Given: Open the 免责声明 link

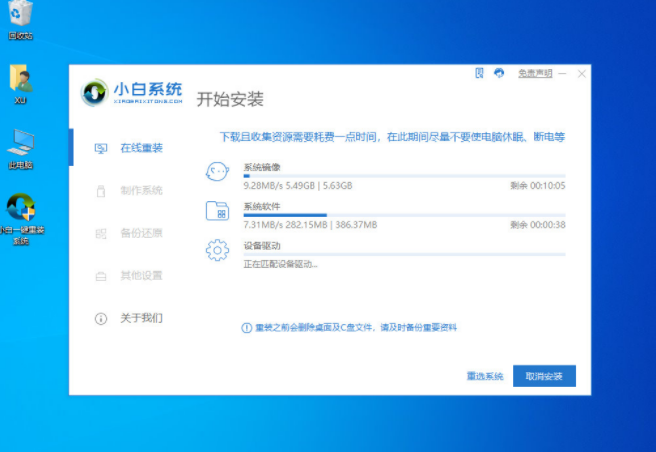Looking at the screenshot, I should pos(535,74).
